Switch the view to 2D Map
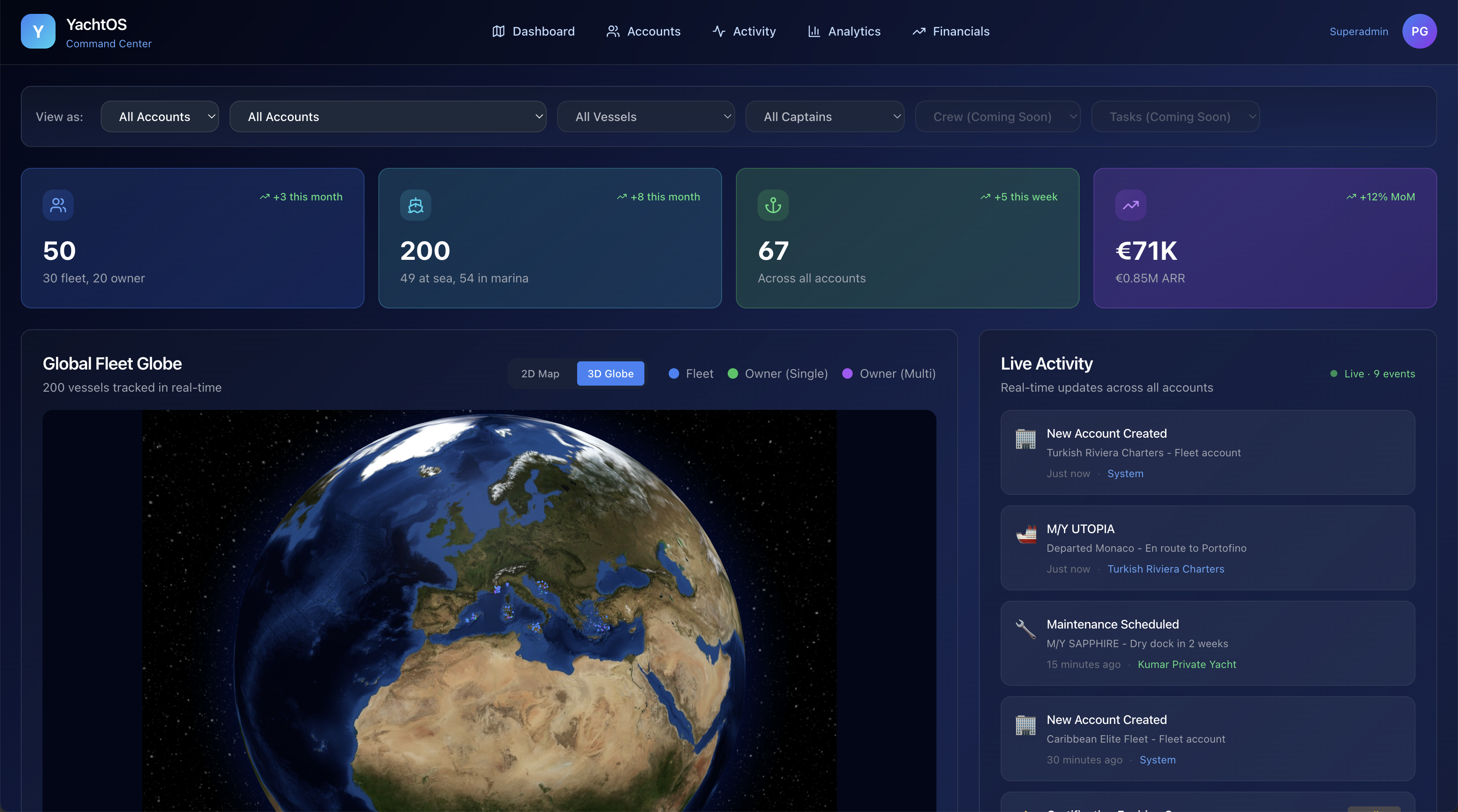The image size is (1458, 812). click(540, 373)
